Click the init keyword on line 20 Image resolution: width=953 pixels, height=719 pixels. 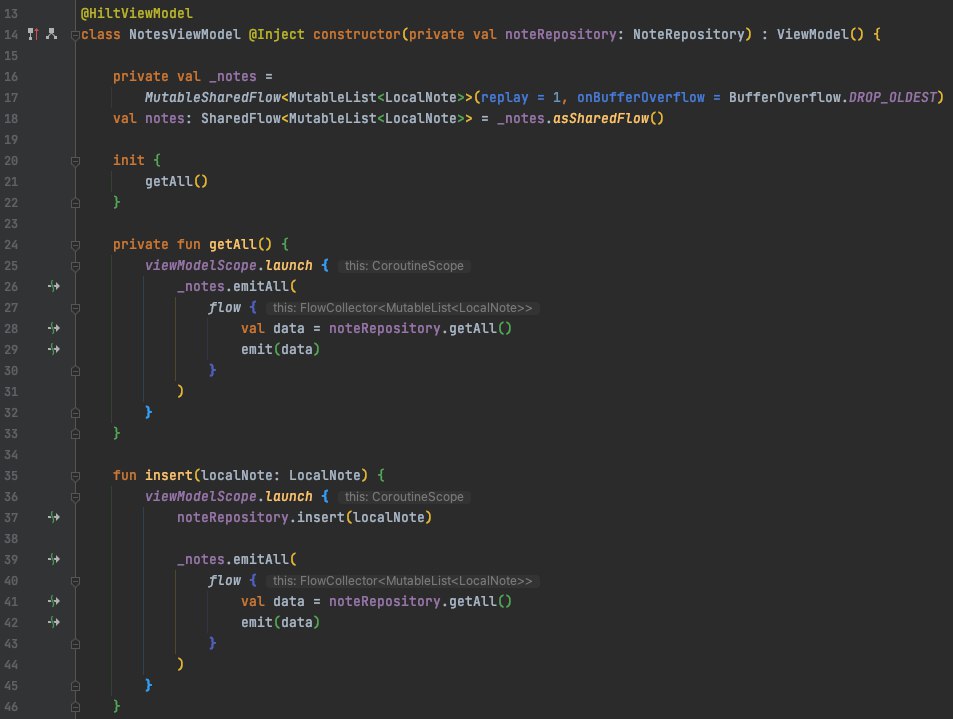tap(129, 160)
